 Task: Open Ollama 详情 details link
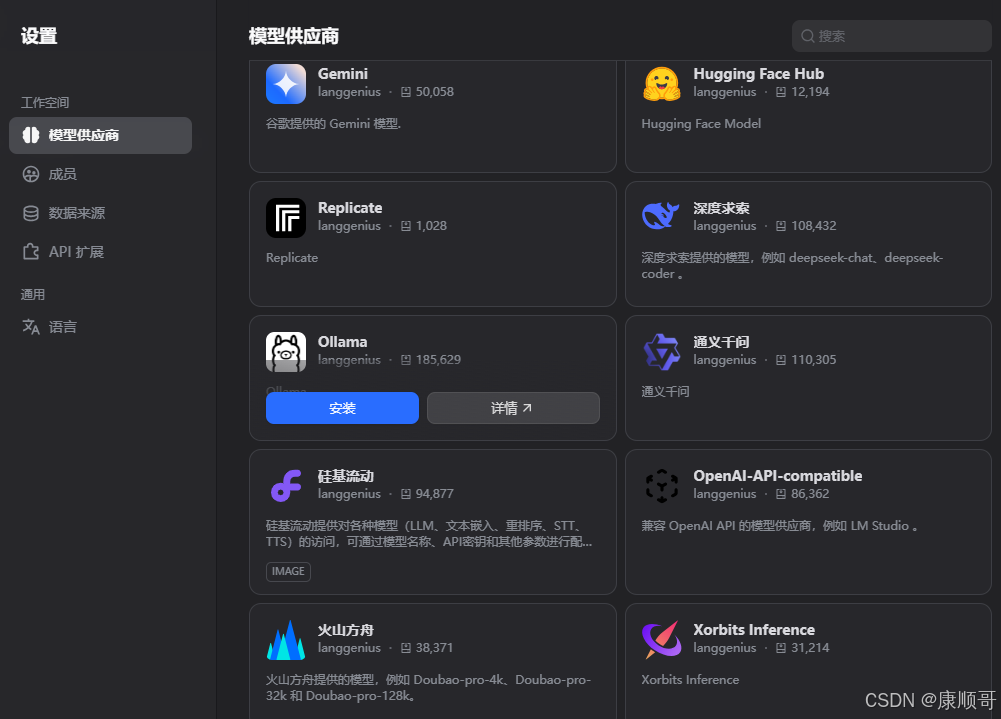point(513,408)
